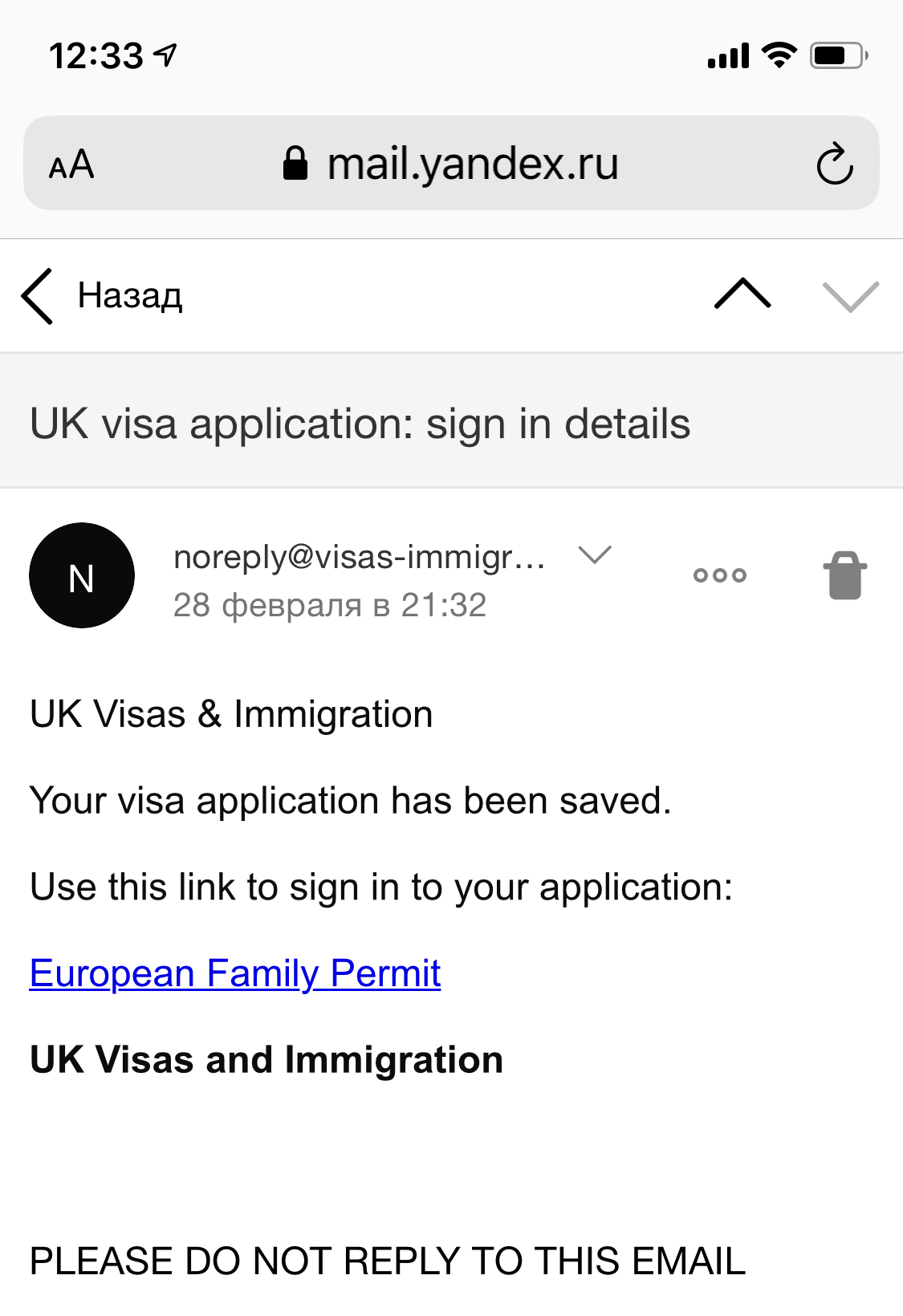Screen dimensions: 903x1316
Task: Open the European Family Permit link
Action: pos(235,973)
